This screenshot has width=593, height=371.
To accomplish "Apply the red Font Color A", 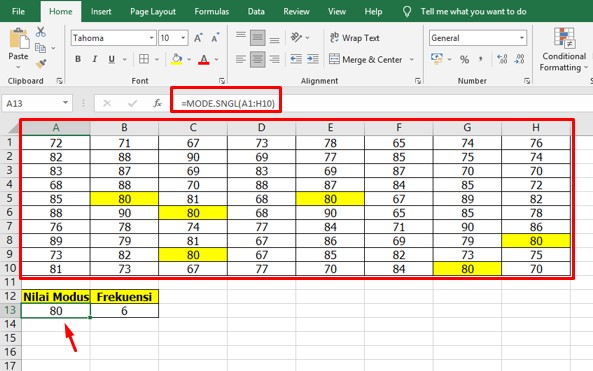I will [204, 59].
